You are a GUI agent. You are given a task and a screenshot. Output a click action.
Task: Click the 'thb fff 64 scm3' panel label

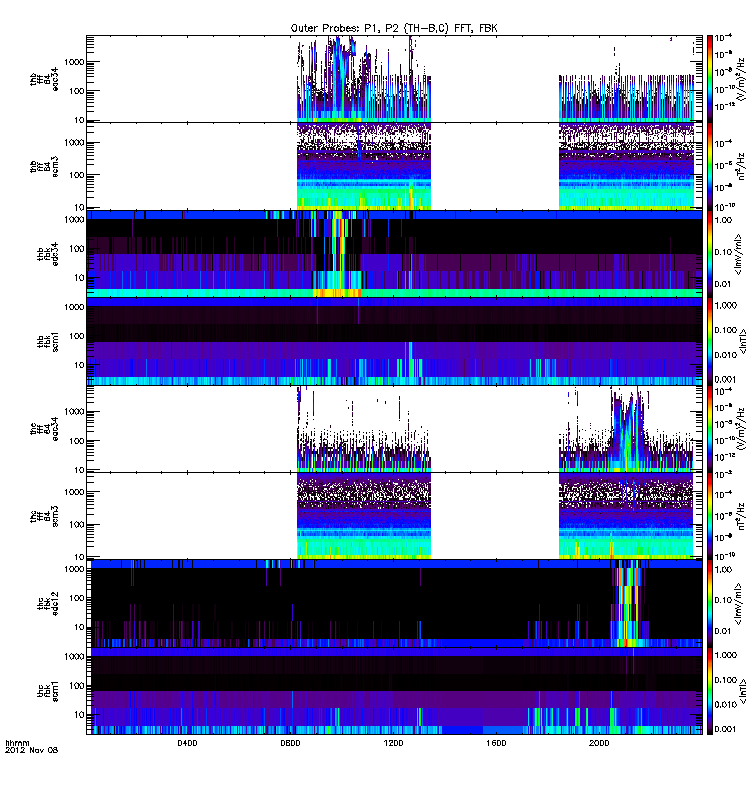pyautogui.click(x=44, y=166)
